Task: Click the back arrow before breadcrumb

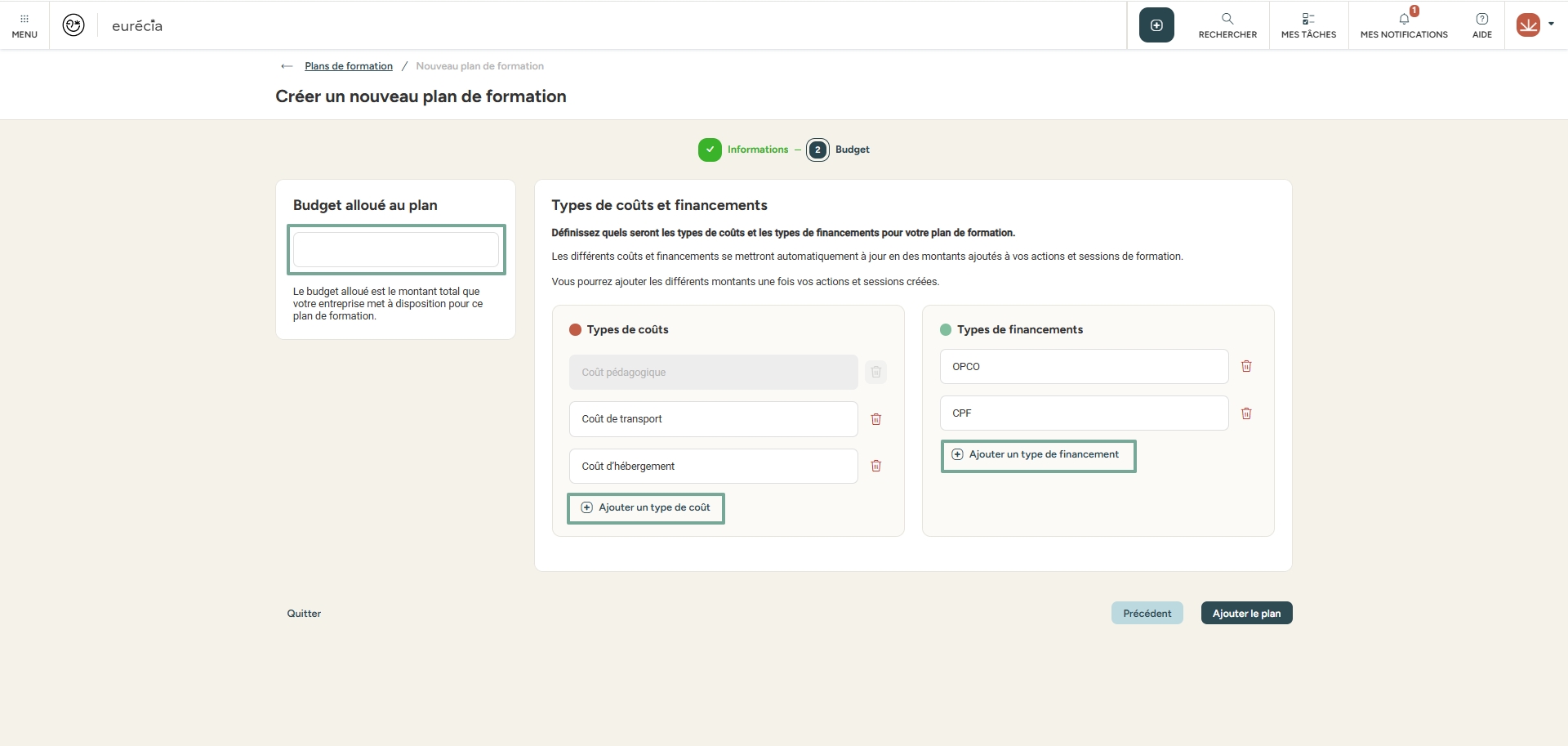Action: click(x=287, y=66)
